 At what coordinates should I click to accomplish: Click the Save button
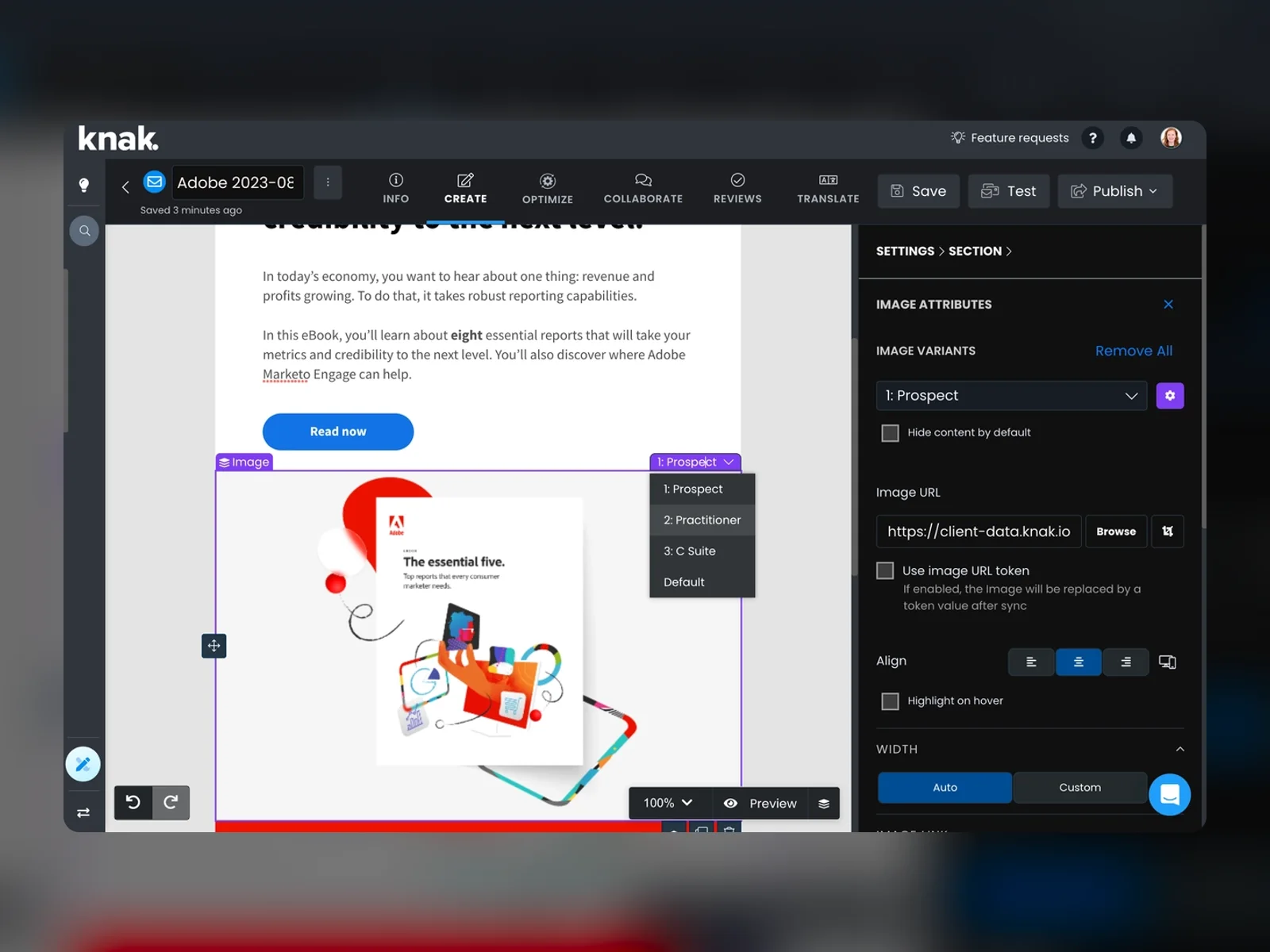(919, 191)
